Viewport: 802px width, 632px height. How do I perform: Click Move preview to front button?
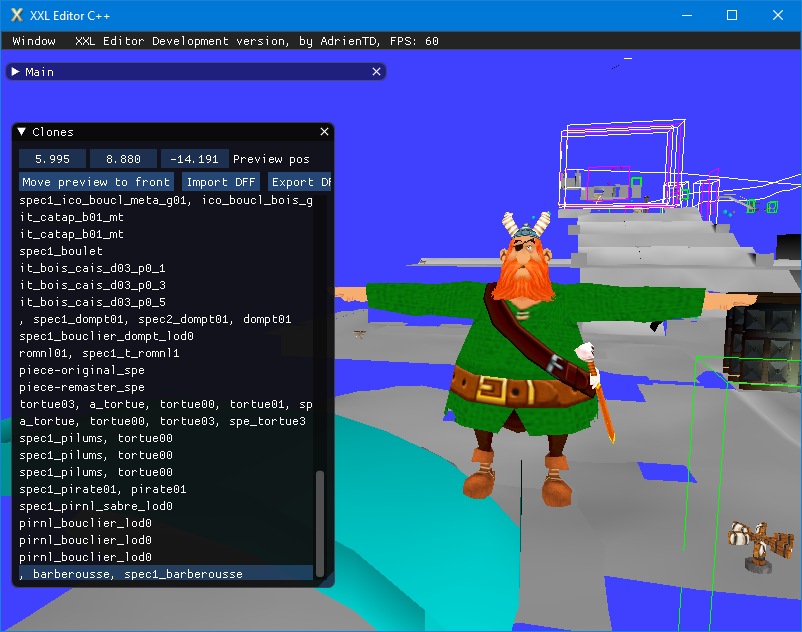pyautogui.click(x=96, y=182)
